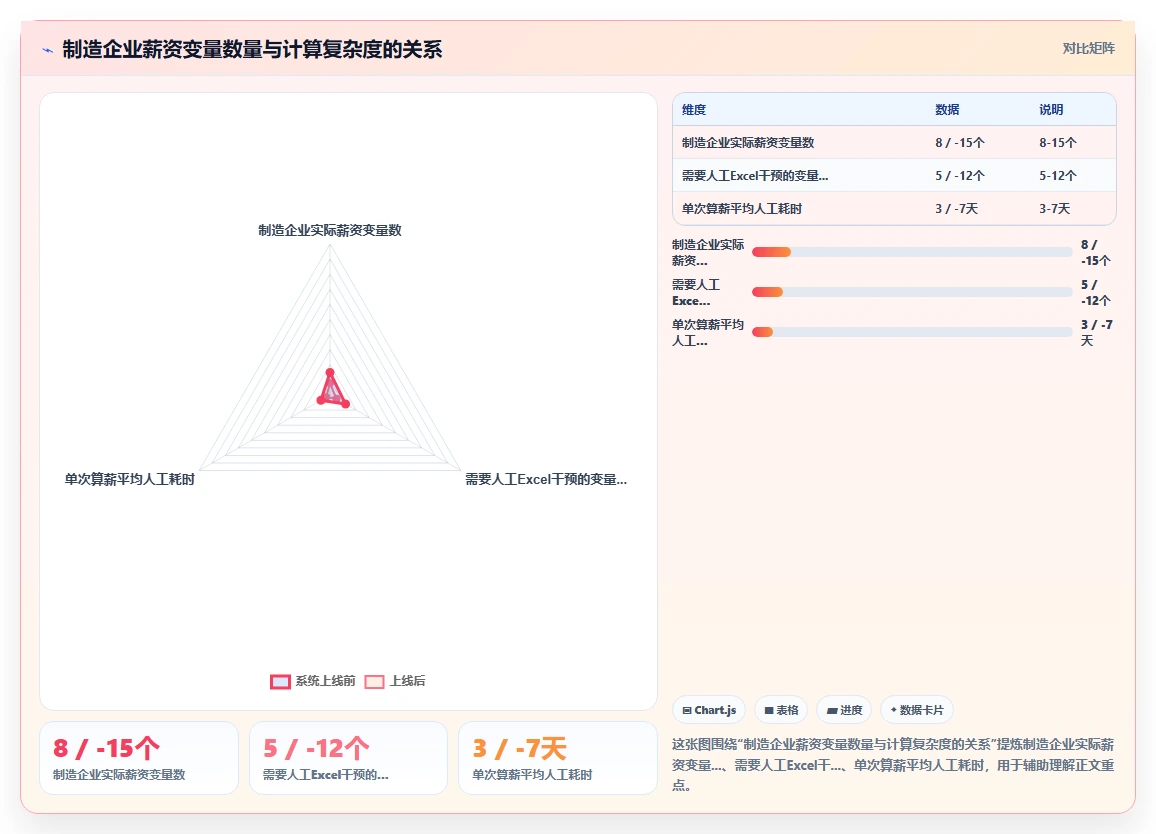Open the 5 / -12个 data card

click(348, 758)
